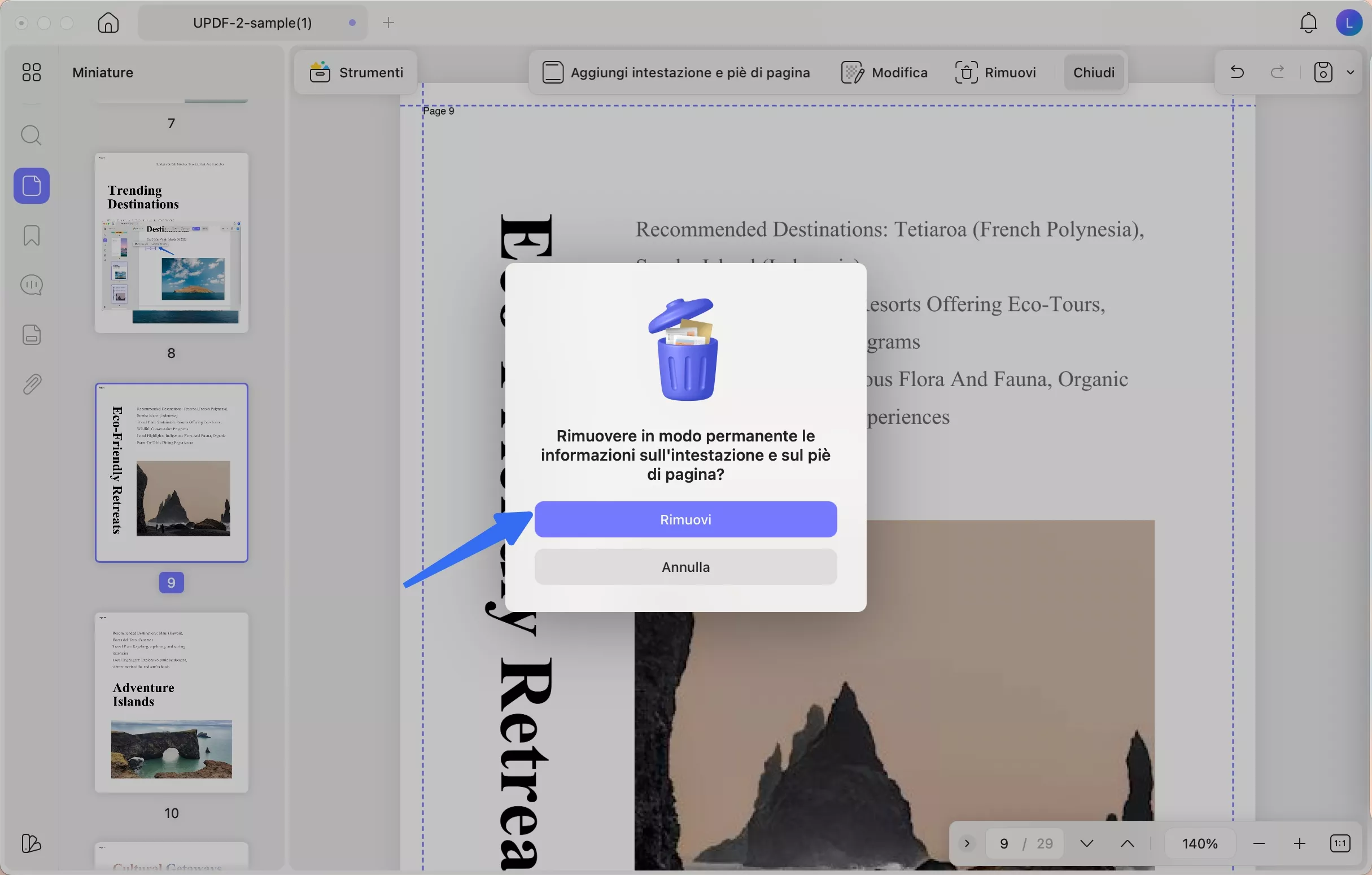This screenshot has height=875, width=1372.
Task: Cancel the dialog with Annulla
Action: (685, 567)
